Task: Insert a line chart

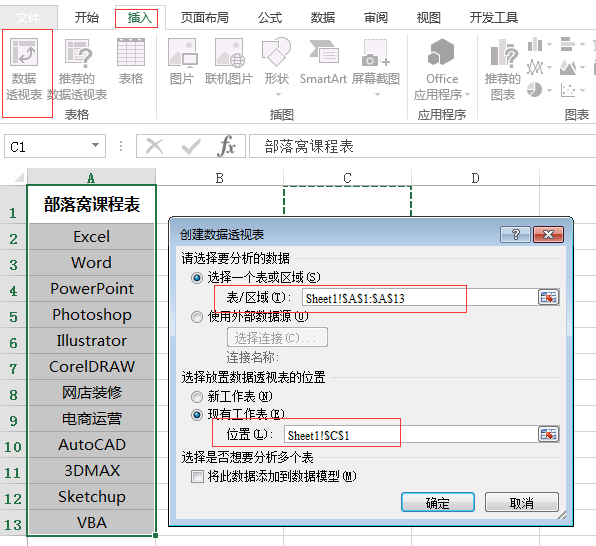Action: point(535,68)
